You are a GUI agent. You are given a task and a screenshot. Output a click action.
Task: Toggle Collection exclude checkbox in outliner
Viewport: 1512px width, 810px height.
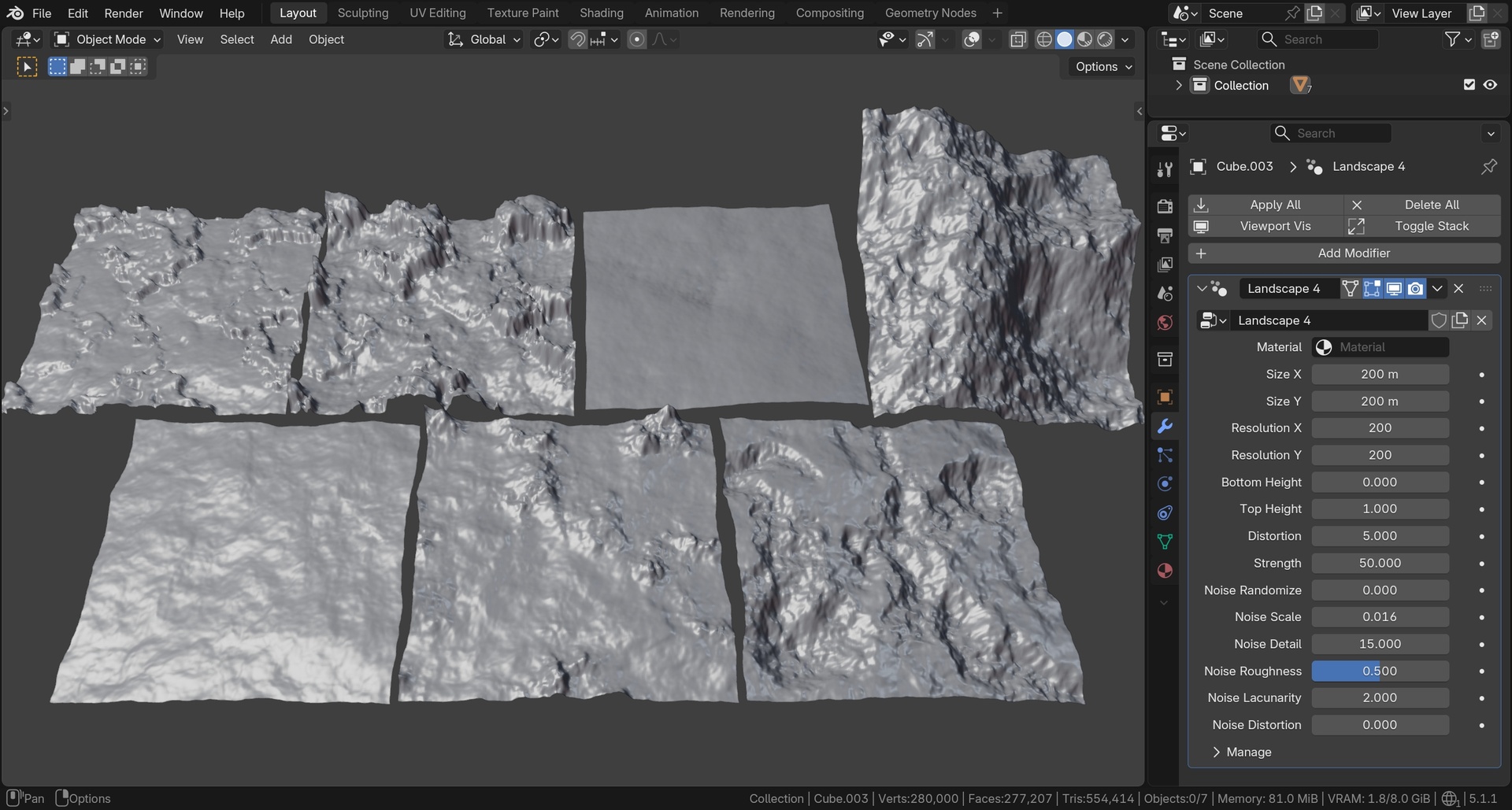[1469, 85]
